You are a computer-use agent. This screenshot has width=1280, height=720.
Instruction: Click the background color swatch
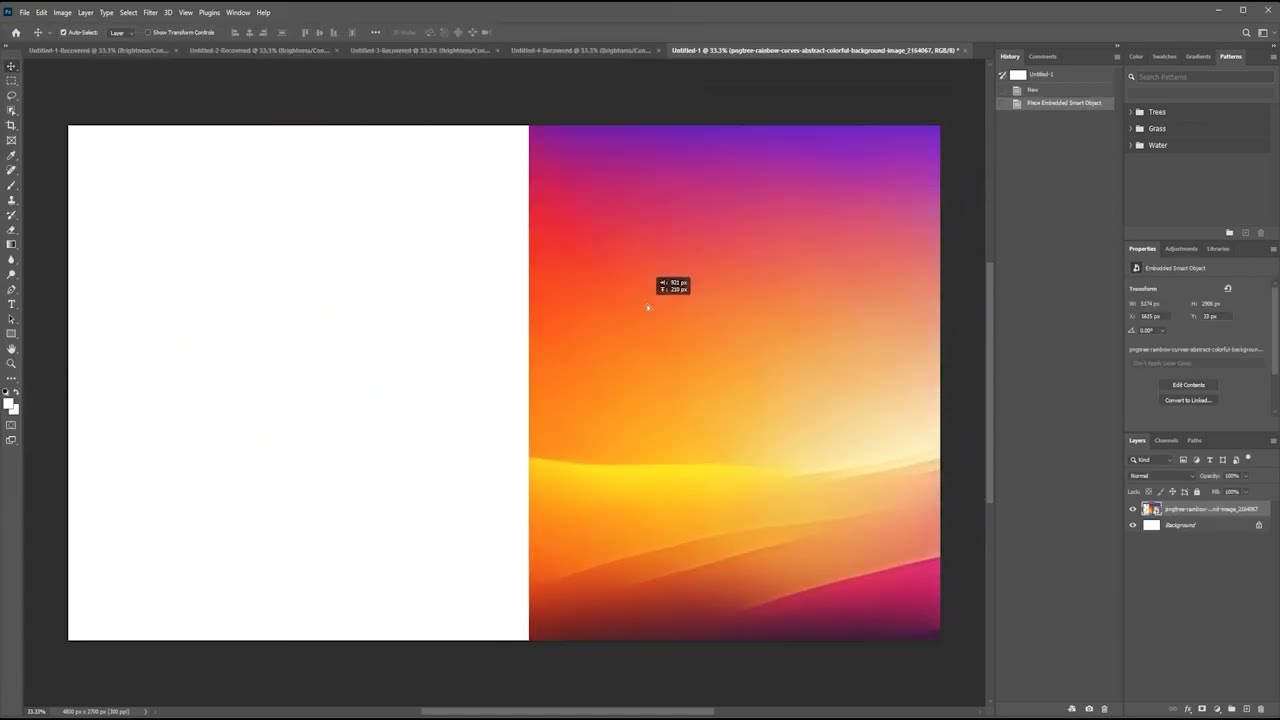point(15,410)
